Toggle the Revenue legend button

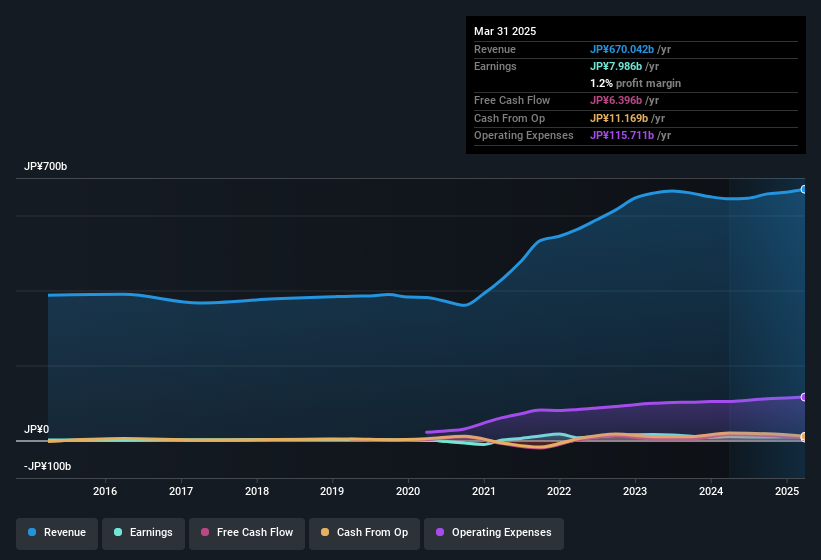(57, 533)
